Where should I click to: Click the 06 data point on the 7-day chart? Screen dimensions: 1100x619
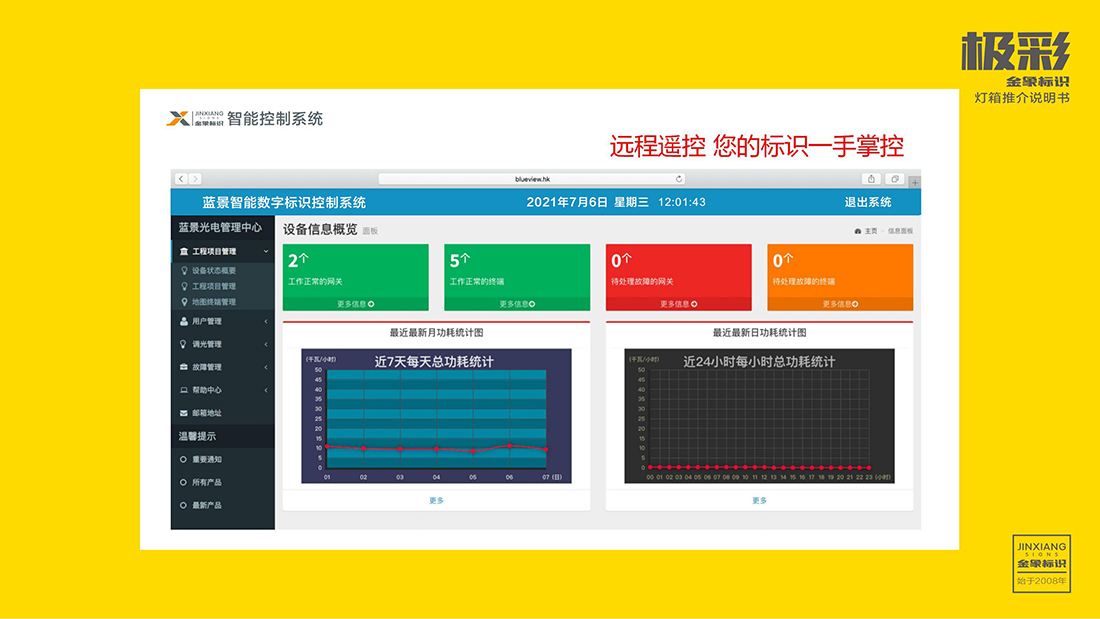[x=510, y=446]
